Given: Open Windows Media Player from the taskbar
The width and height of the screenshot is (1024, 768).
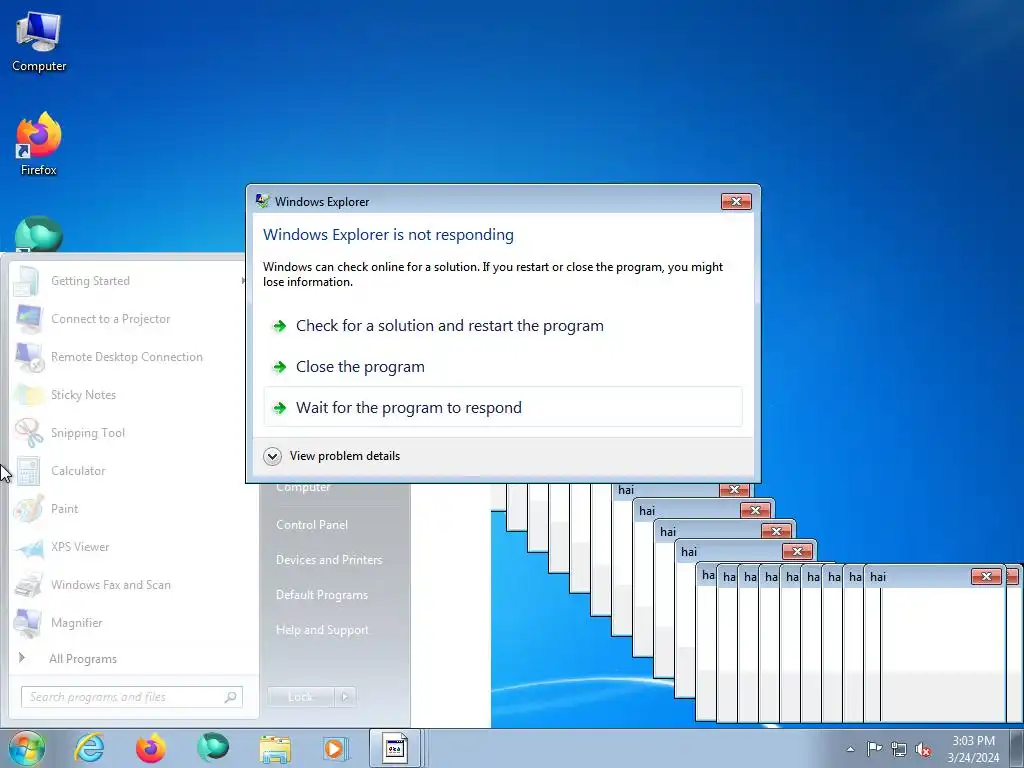Looking at the screenshot, I should click(336, 748).
